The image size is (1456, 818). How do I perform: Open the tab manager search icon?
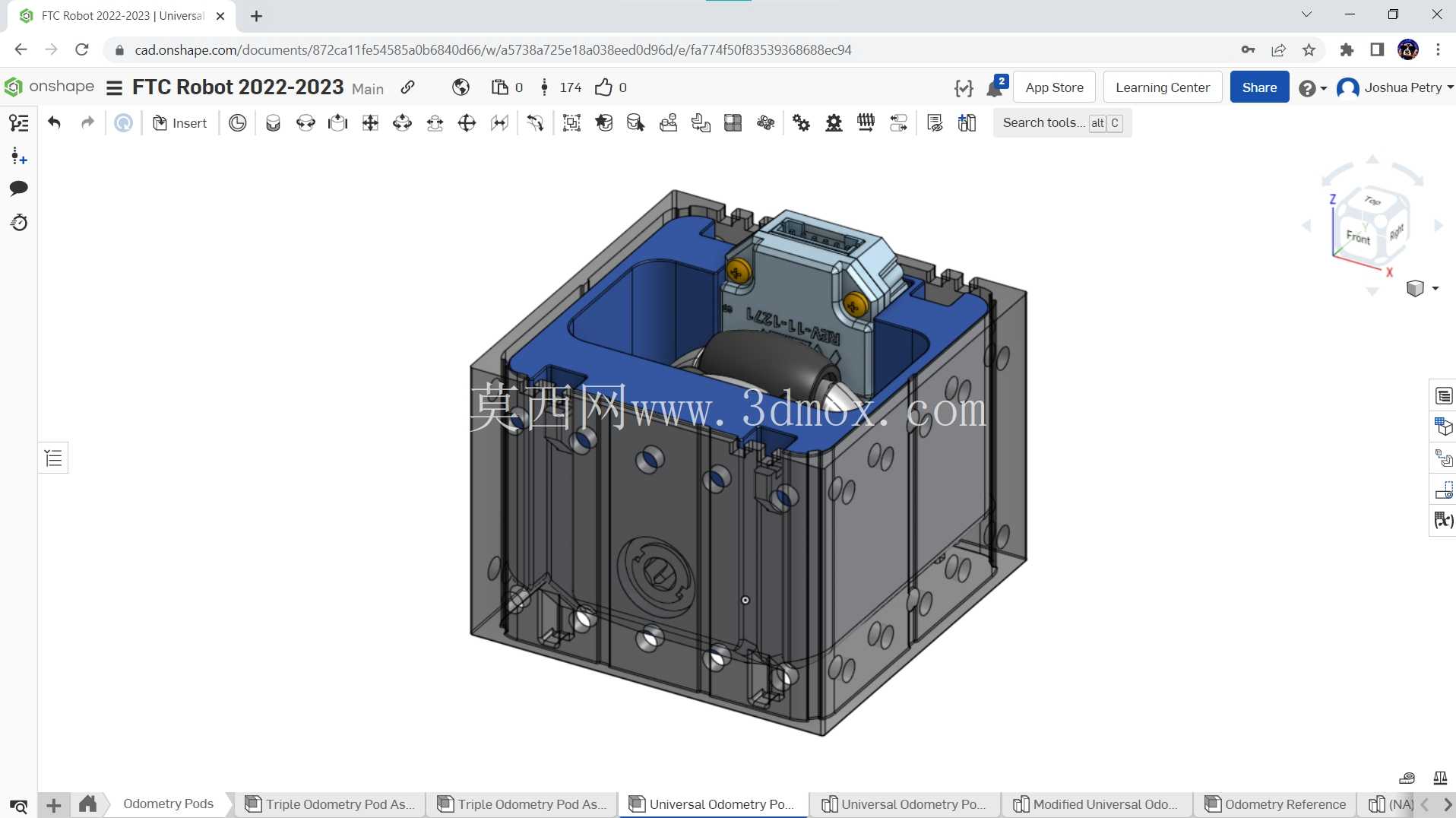coord(19,806)
